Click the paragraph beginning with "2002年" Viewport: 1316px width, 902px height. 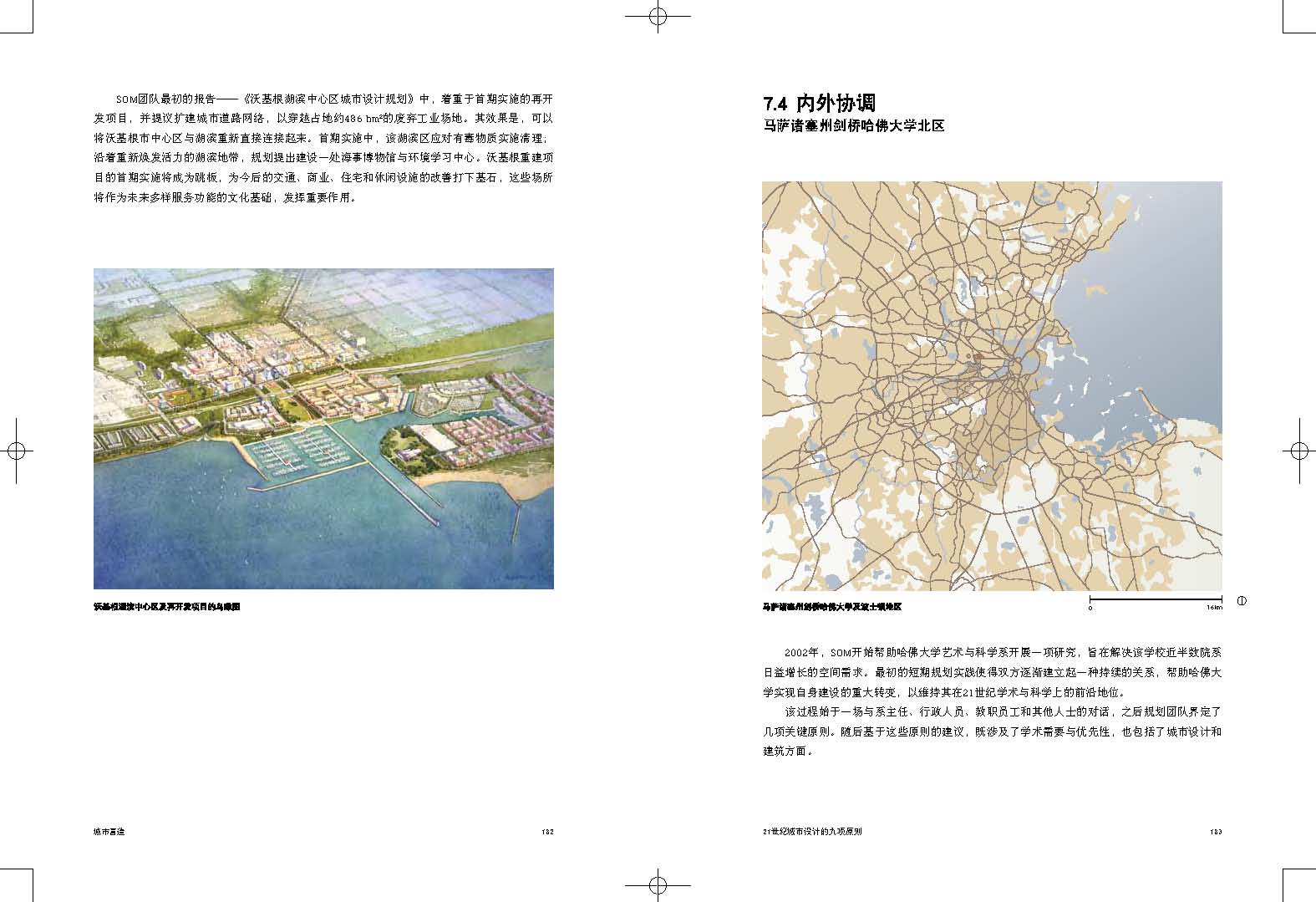[x=991, y=672]
